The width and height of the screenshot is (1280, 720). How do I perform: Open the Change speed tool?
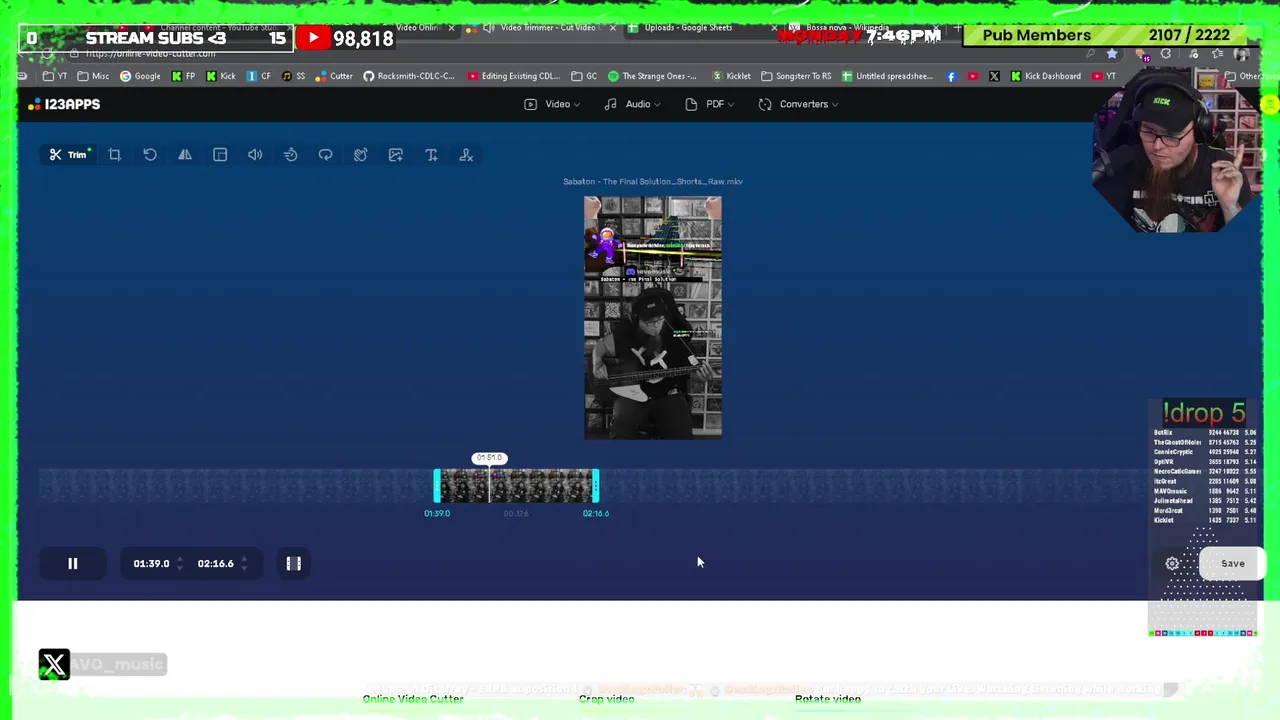290,155
